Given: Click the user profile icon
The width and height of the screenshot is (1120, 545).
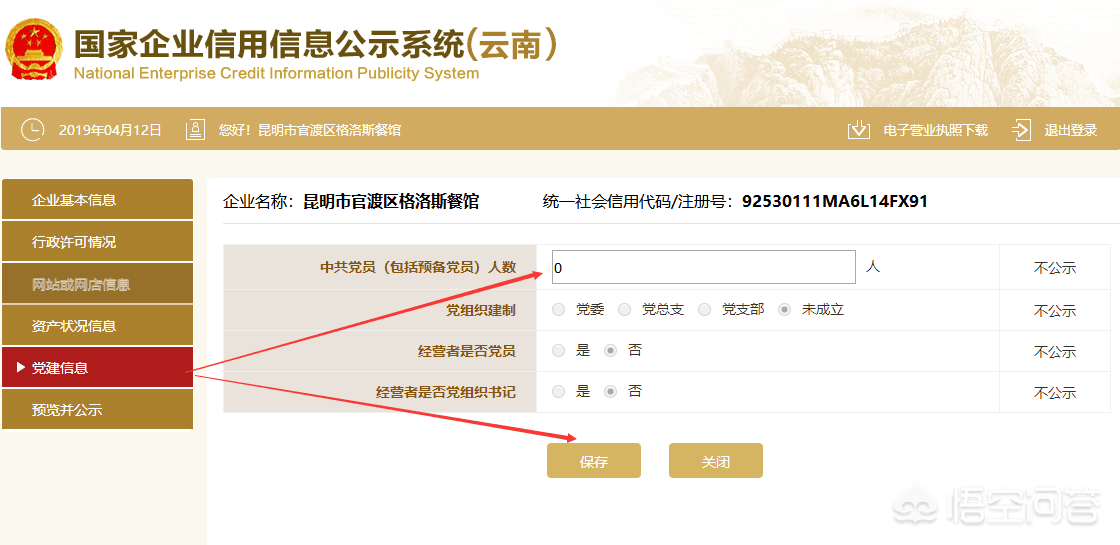Looking at the screenshot, I should [x=195, y=129].
